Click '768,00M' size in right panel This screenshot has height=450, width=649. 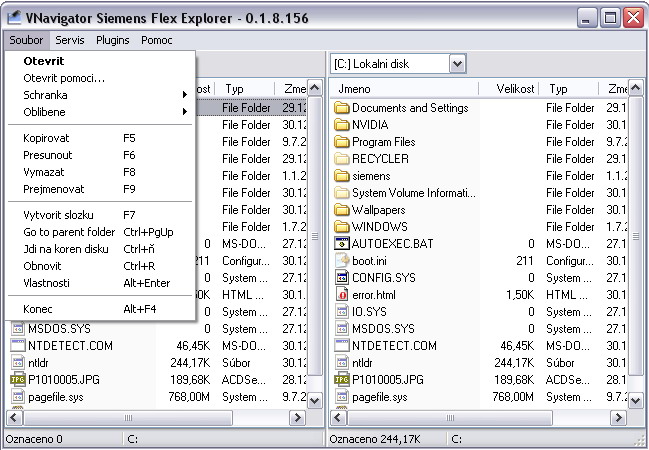click(x=513, y=397)
